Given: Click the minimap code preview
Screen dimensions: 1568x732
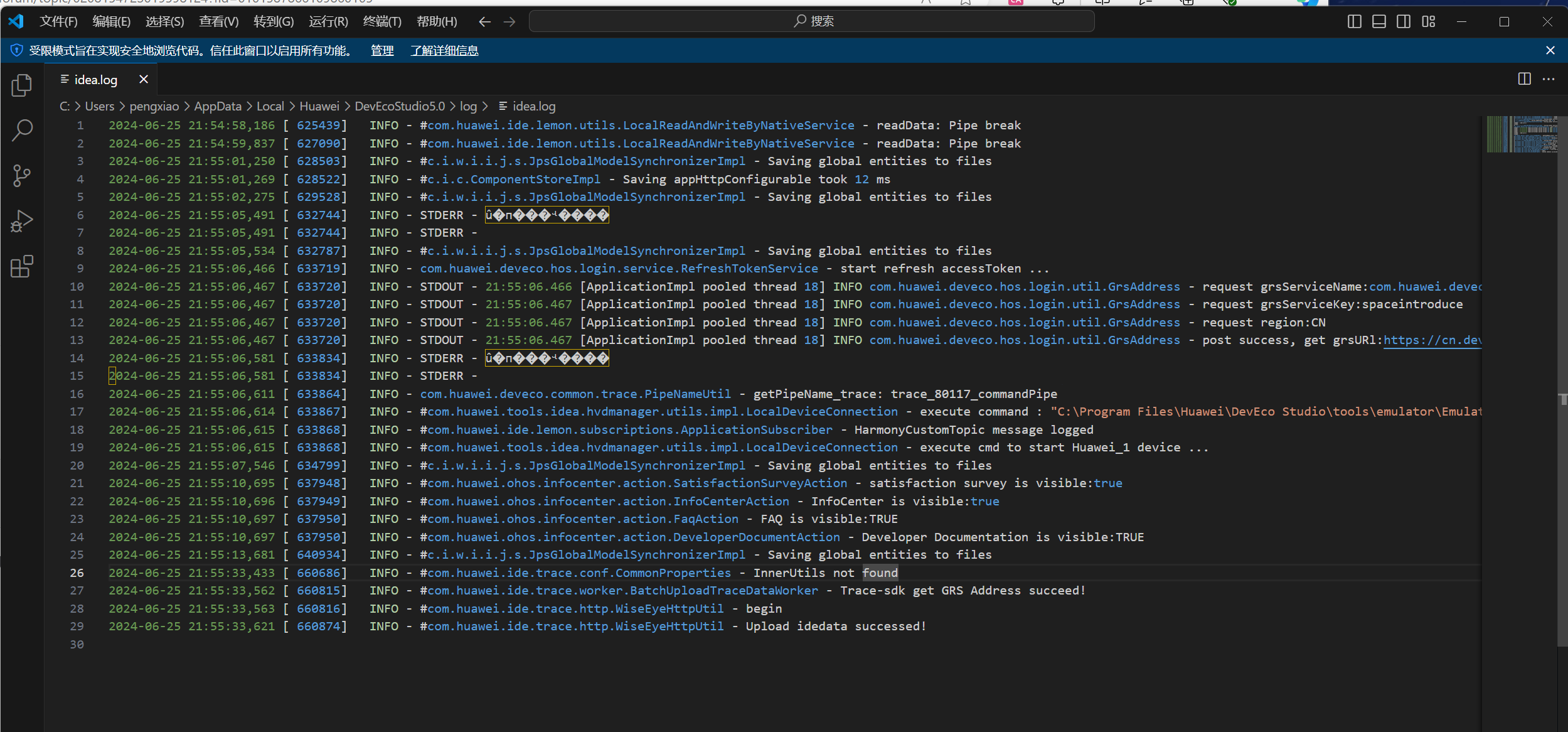Looking at the screenshot, I should tap(1522, 134).
